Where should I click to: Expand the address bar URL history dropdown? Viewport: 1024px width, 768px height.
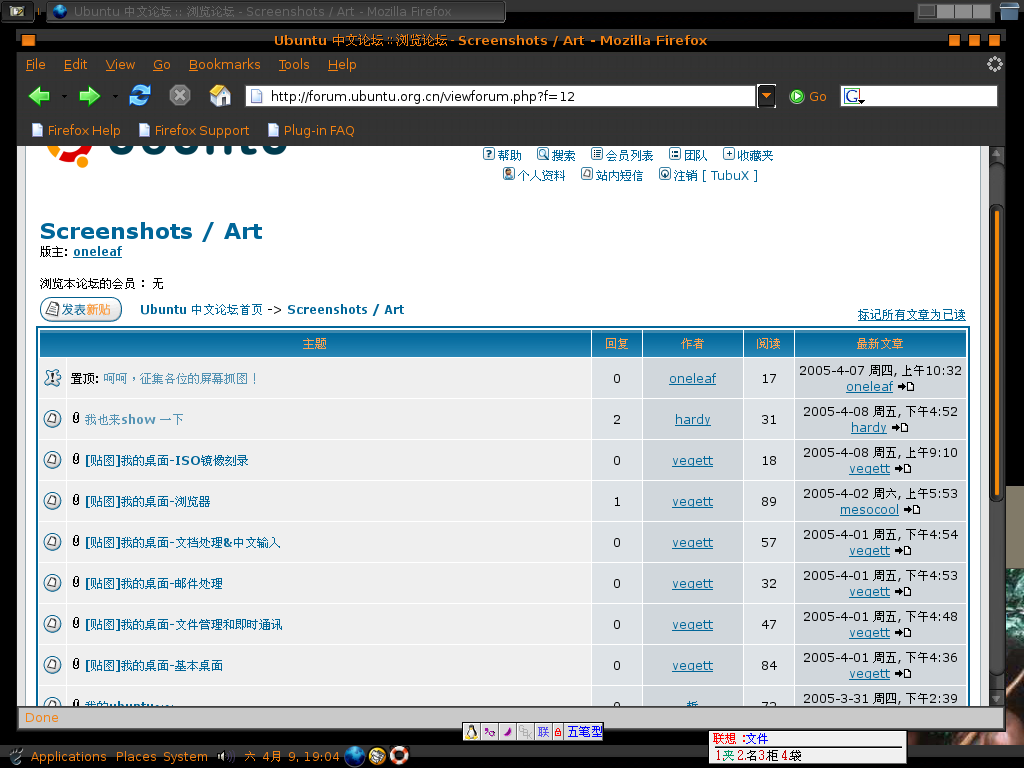(767, 97)
